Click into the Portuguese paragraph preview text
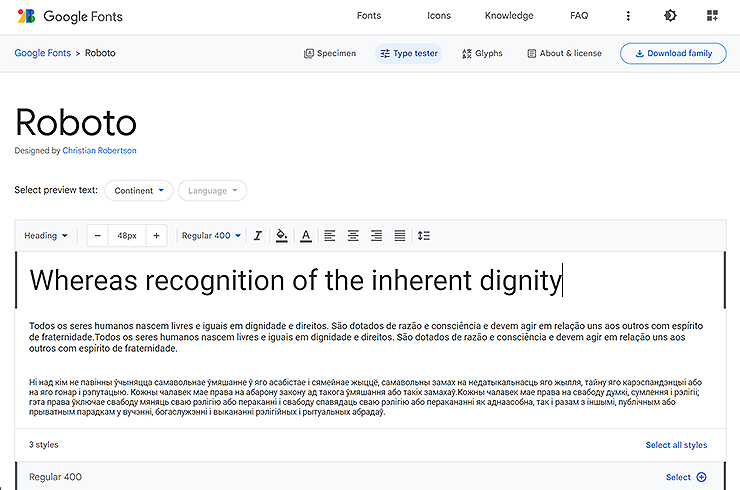740x490 pixels. click(x=366, y=337)
